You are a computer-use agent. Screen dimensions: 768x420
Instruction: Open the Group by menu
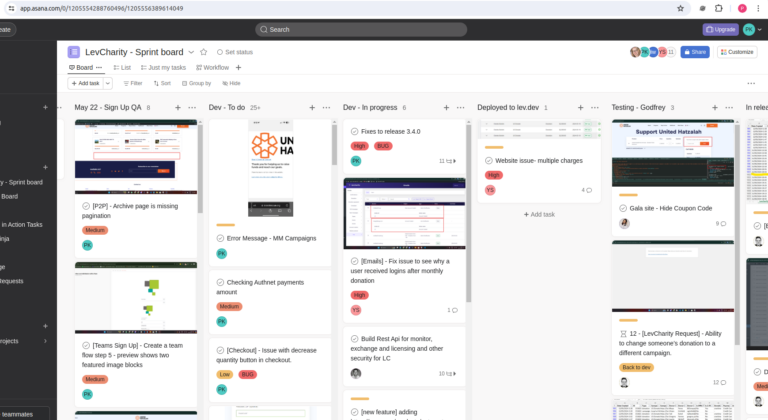pyautogui.click(x=196, y=83)
